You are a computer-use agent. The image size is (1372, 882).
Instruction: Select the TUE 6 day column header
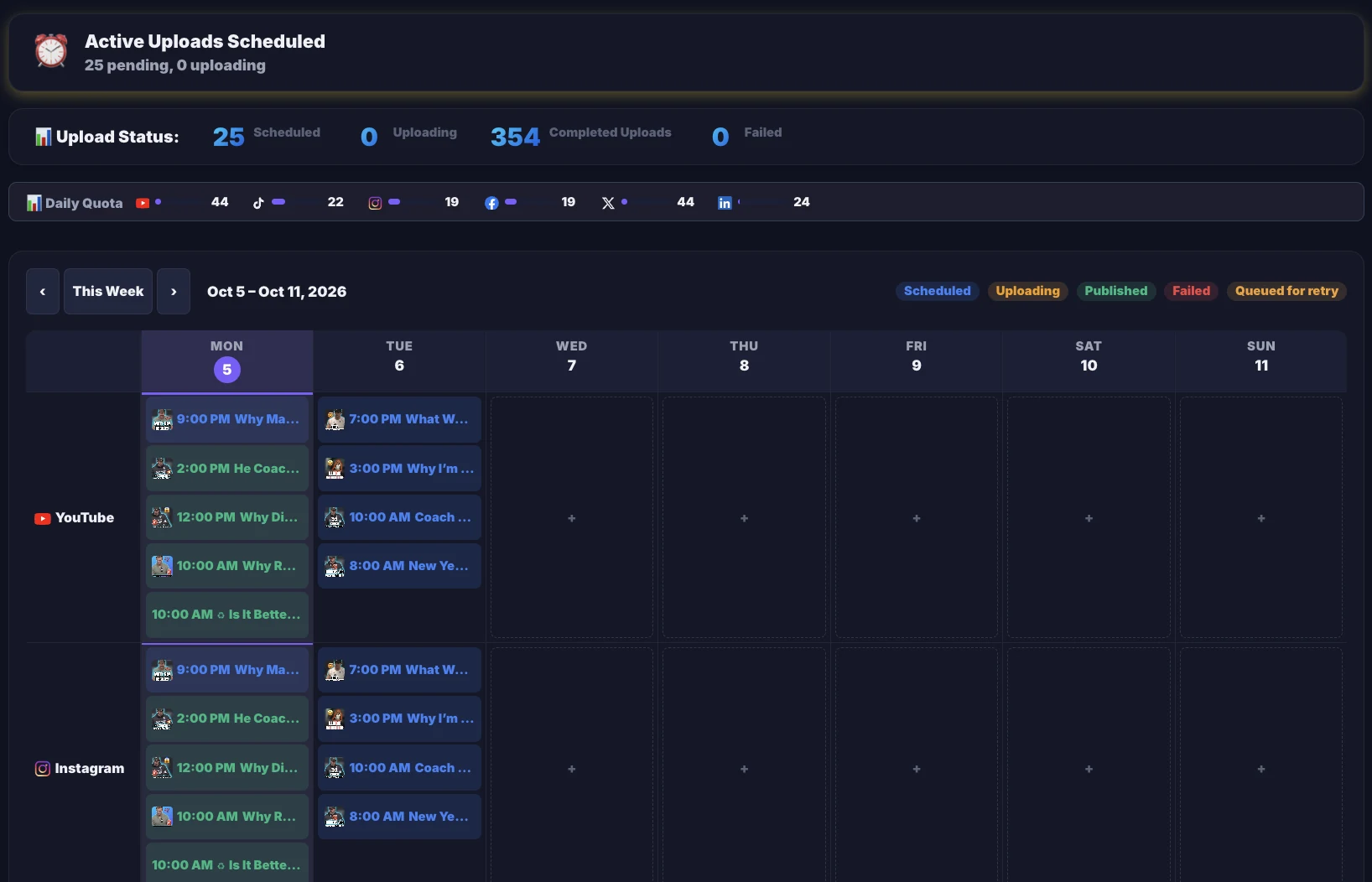(x=399, y=361)
